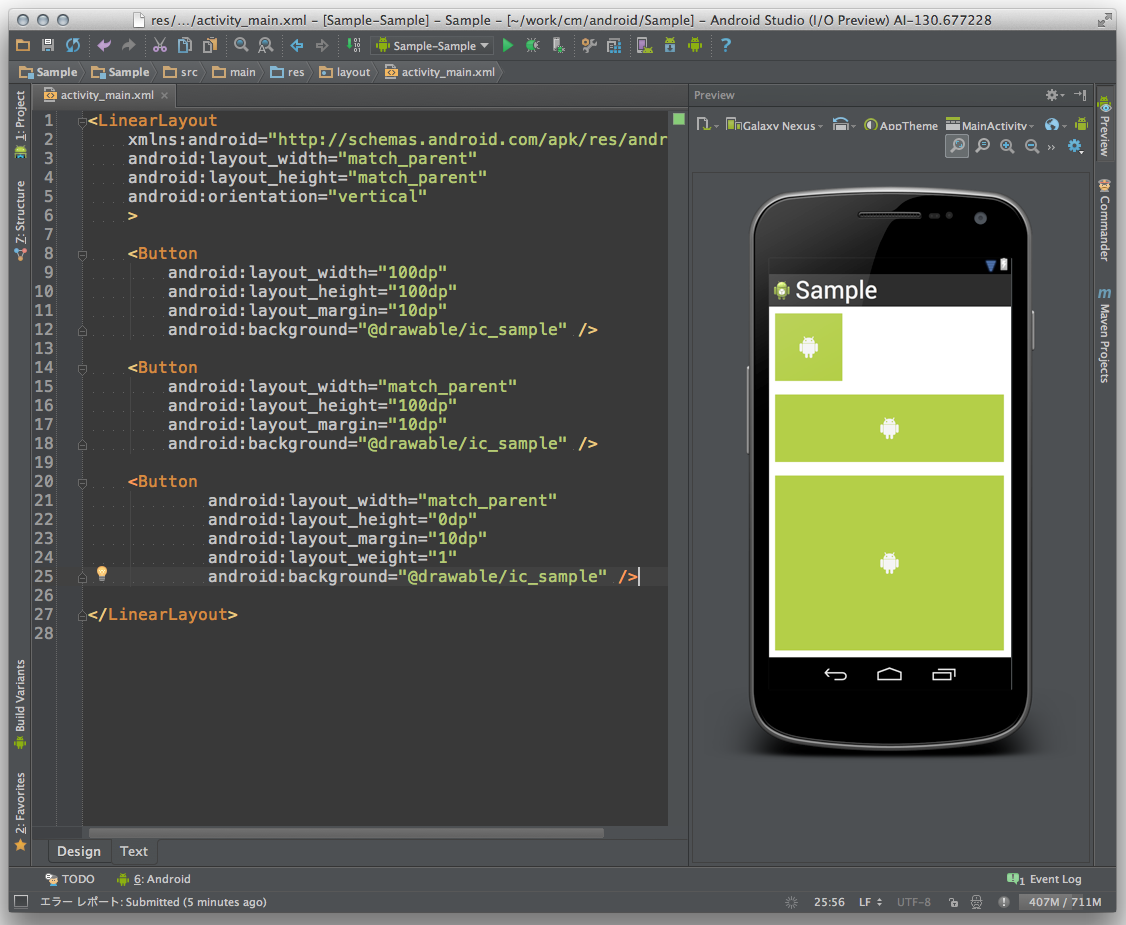Click the Paste clipboard icon
Image resolution: width=1126 pixels, height=925 pixels.
[209, 46]
